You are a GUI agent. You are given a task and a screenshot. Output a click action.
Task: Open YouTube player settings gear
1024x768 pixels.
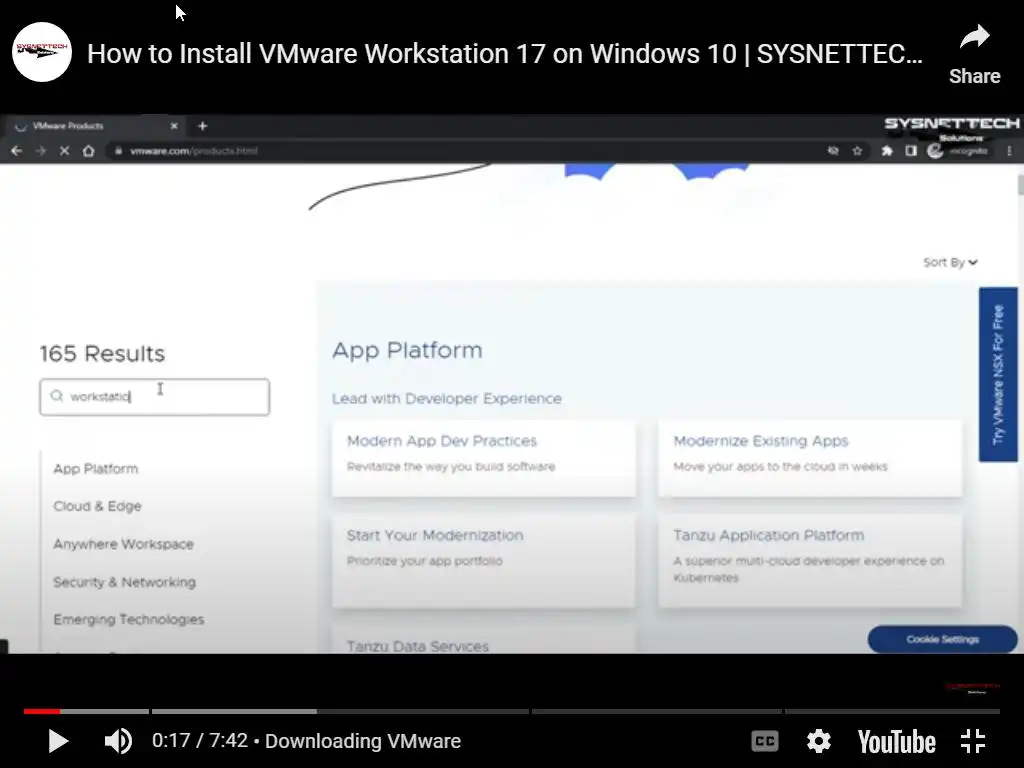coord(818,741)
